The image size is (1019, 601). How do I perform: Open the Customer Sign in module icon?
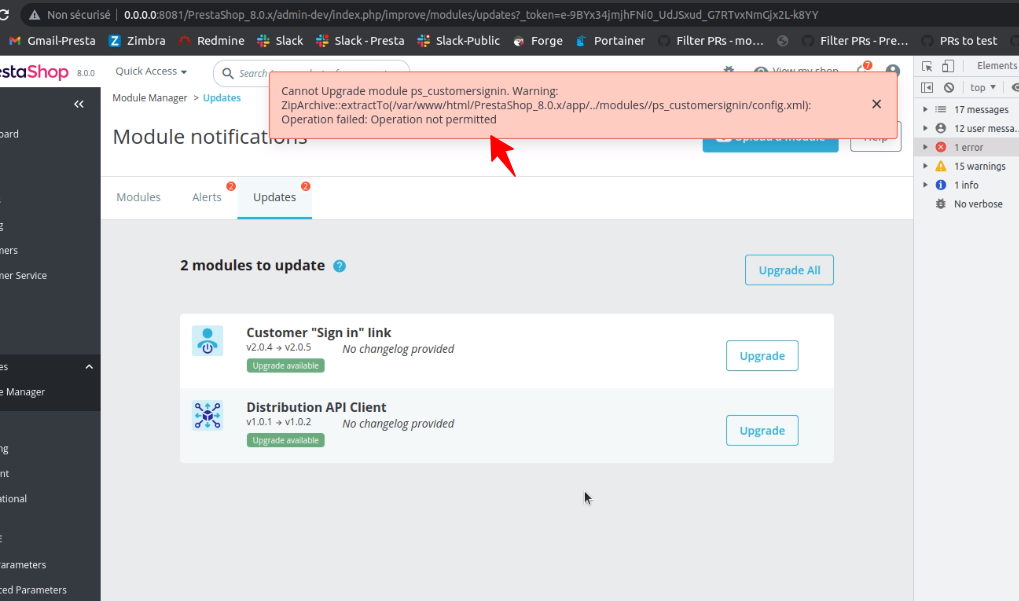coord(207,340)
